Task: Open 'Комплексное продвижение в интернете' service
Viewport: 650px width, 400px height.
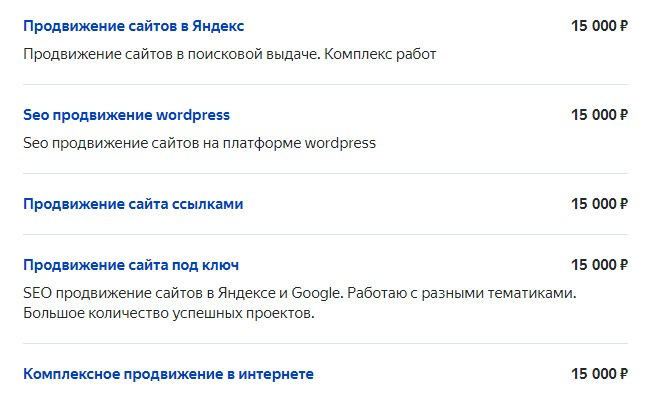Action: pos(168,374)
